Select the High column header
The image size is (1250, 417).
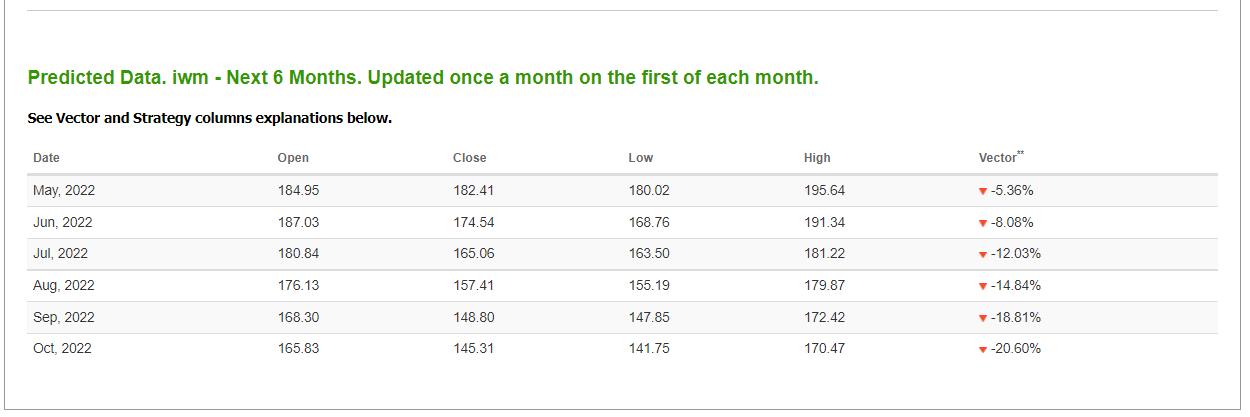coord(817,158)
